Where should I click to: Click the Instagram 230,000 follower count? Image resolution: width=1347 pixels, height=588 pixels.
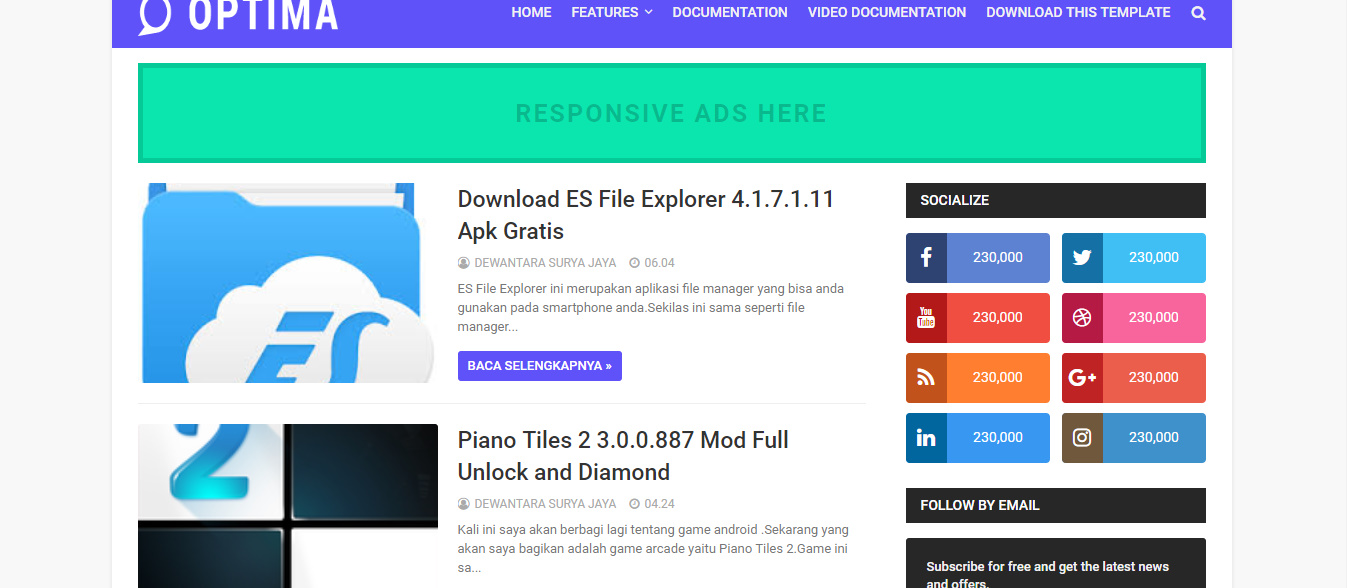[1154, 438]
